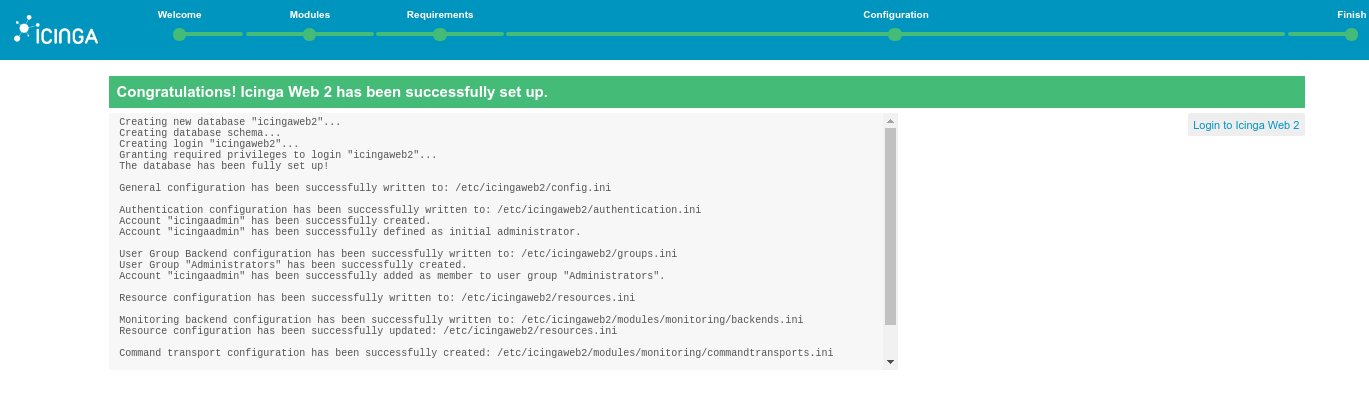This screenshot has width=1369, height=401.
Task: Open the Modules step label
Action: (310, 15)
